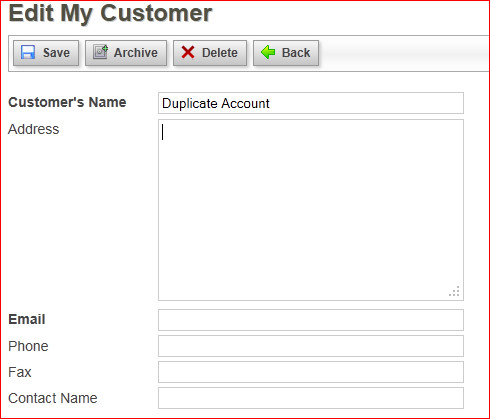Click the red X Delete icon
This screenshot has height=419, width=490.
click(x=188, y=52)
